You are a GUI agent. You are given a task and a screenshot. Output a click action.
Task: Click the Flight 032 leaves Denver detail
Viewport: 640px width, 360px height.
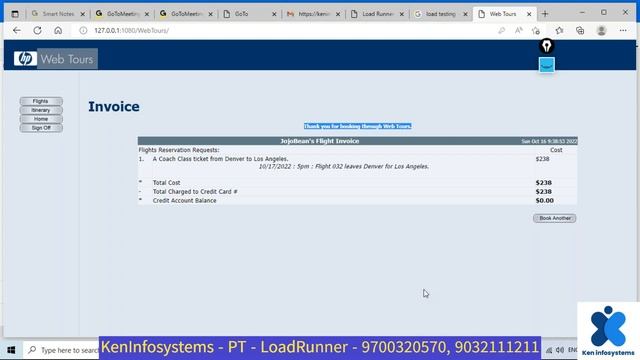[x=344, y=167]
